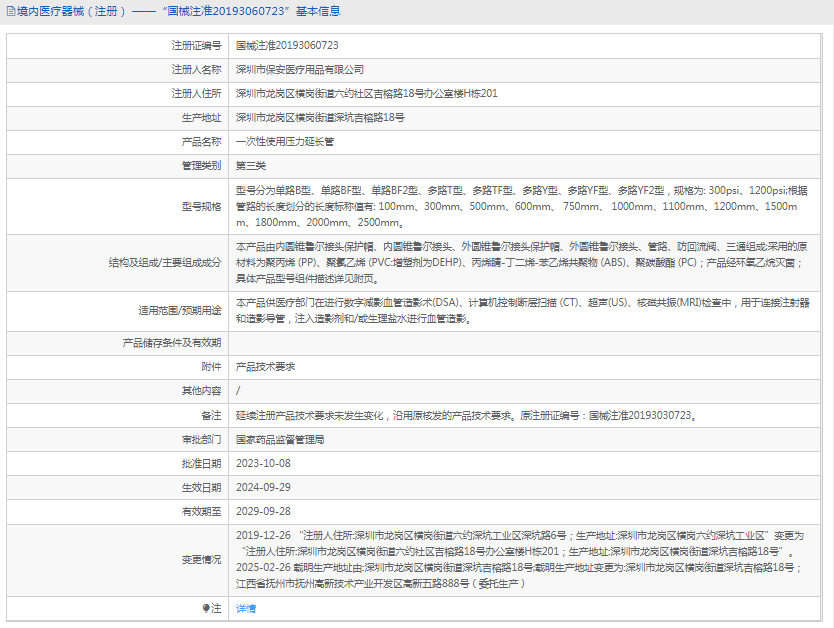
Task: Click the 产品名称 row label
Action: 202,142
